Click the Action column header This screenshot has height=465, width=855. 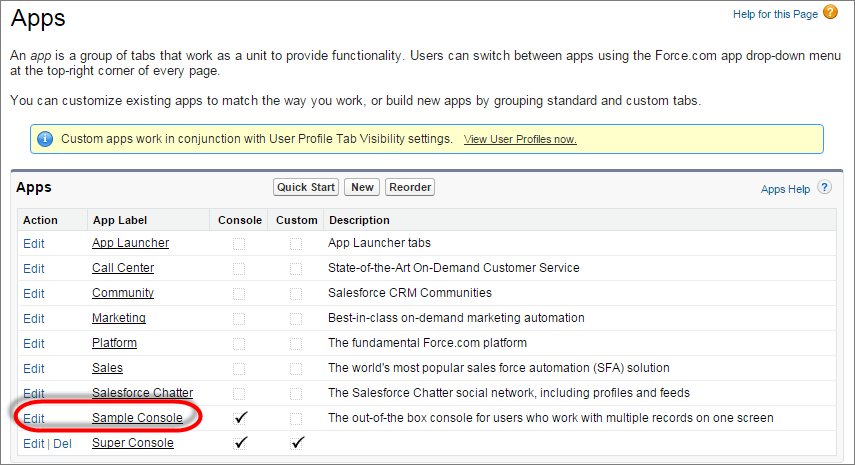[x=40, y=220]
